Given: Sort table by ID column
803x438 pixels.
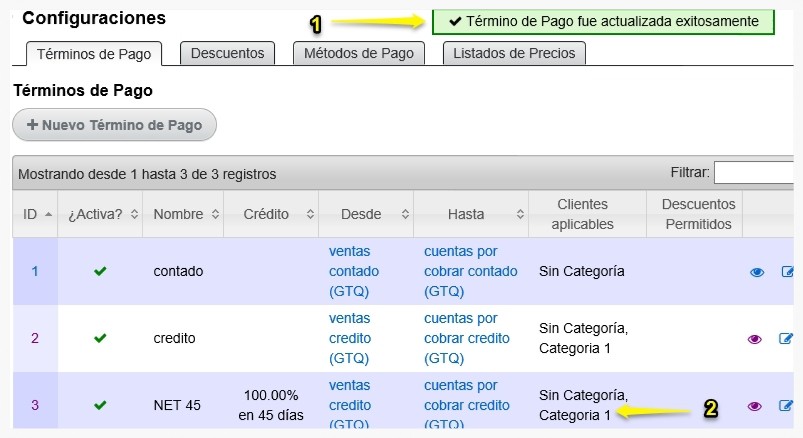Looking at the screenshot, I should pyautogui.click(x=35, y=214).
